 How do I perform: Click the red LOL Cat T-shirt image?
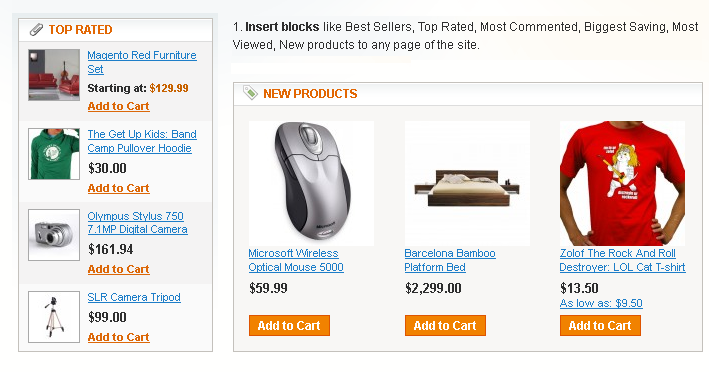623,184
